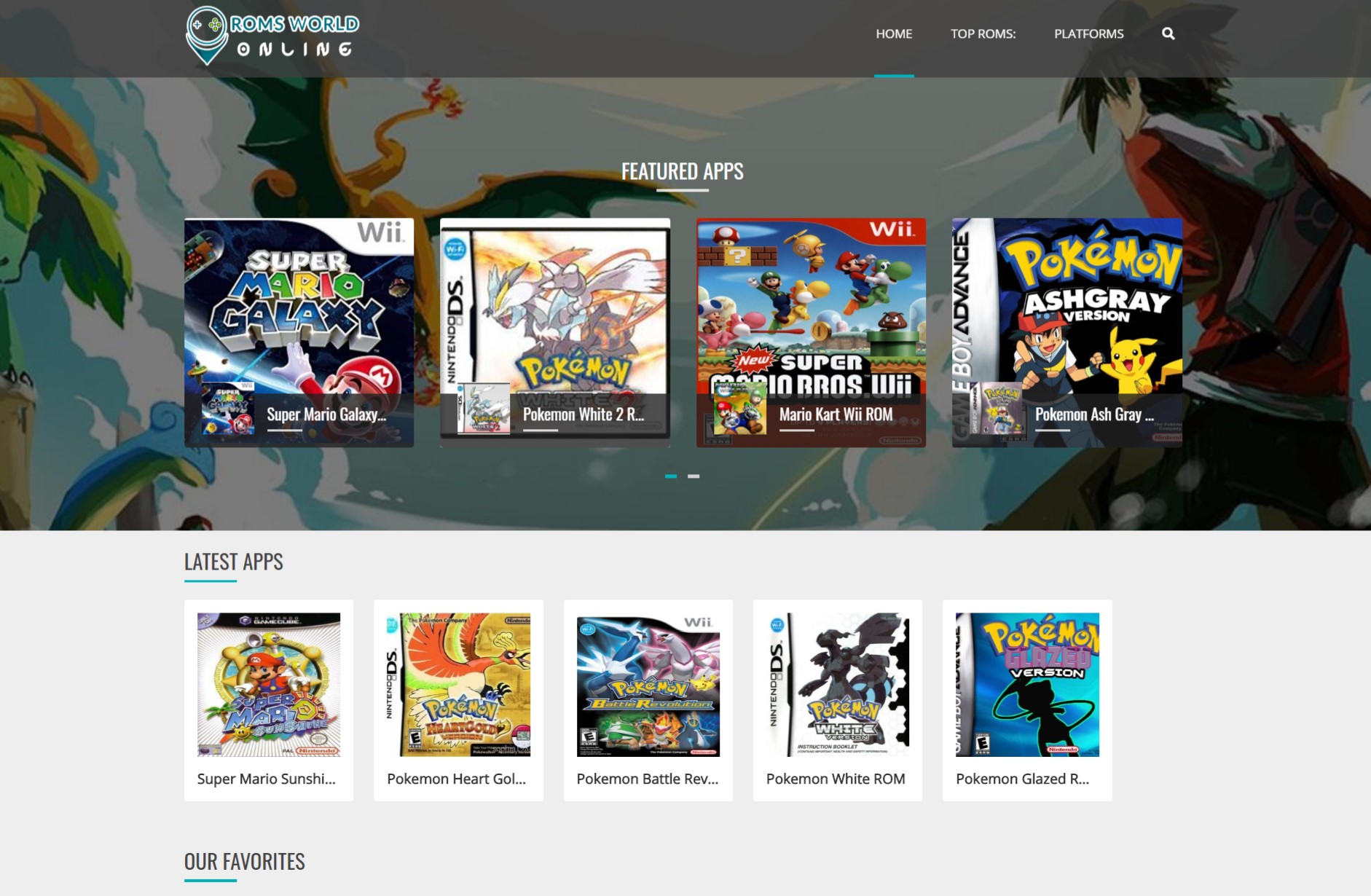Click the FEATURED APPS heading
Image resolution: width=1371 pixels, height=896 pixels.
(x=683, y=171)
